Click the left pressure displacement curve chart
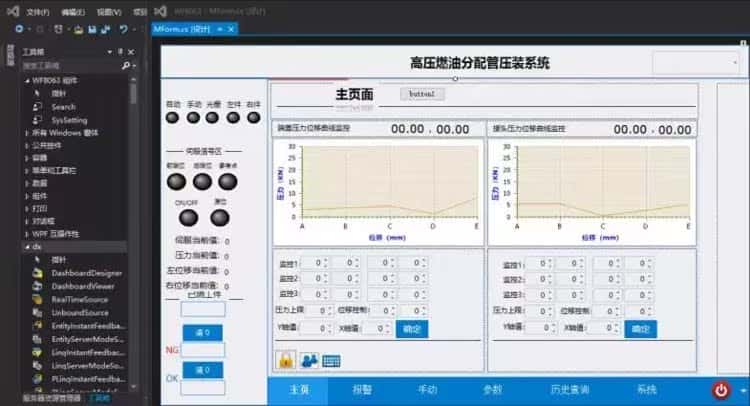 tap(378, 192)
